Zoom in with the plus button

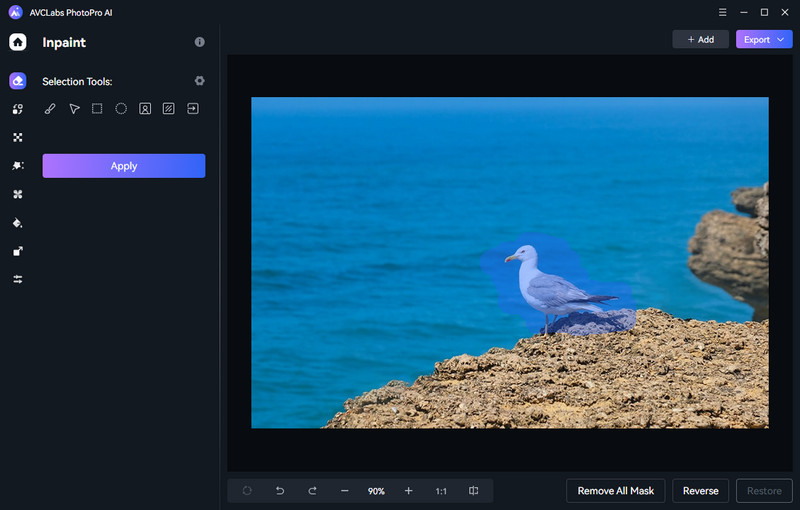pyautogui.click(x=409, y=491)
